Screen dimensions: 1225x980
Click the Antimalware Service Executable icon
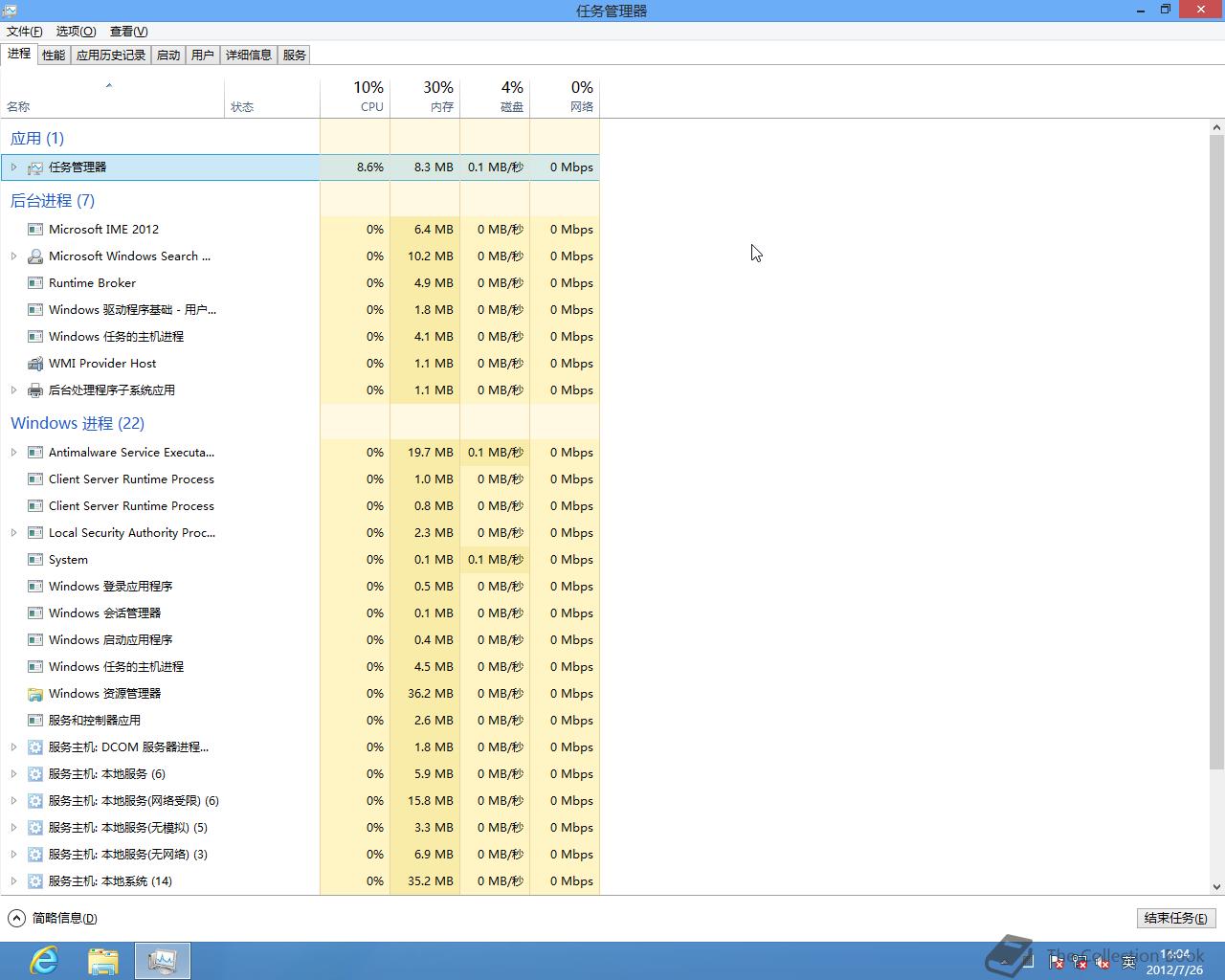[35, 453]
